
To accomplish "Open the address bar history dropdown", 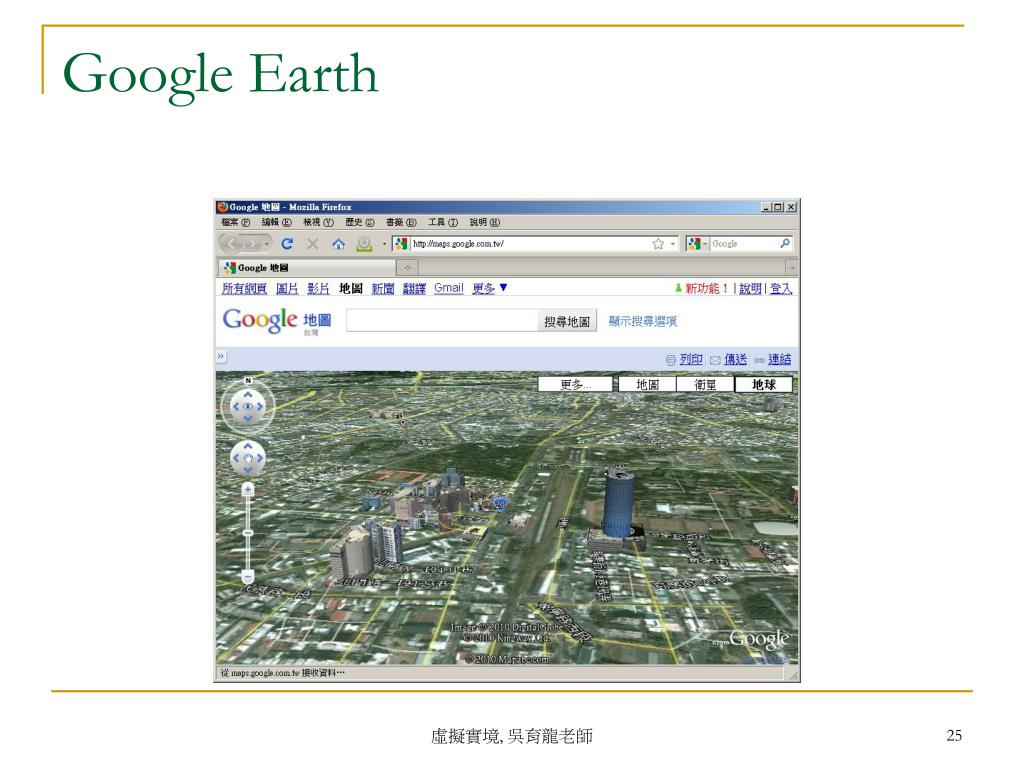I will click(673, 244).
